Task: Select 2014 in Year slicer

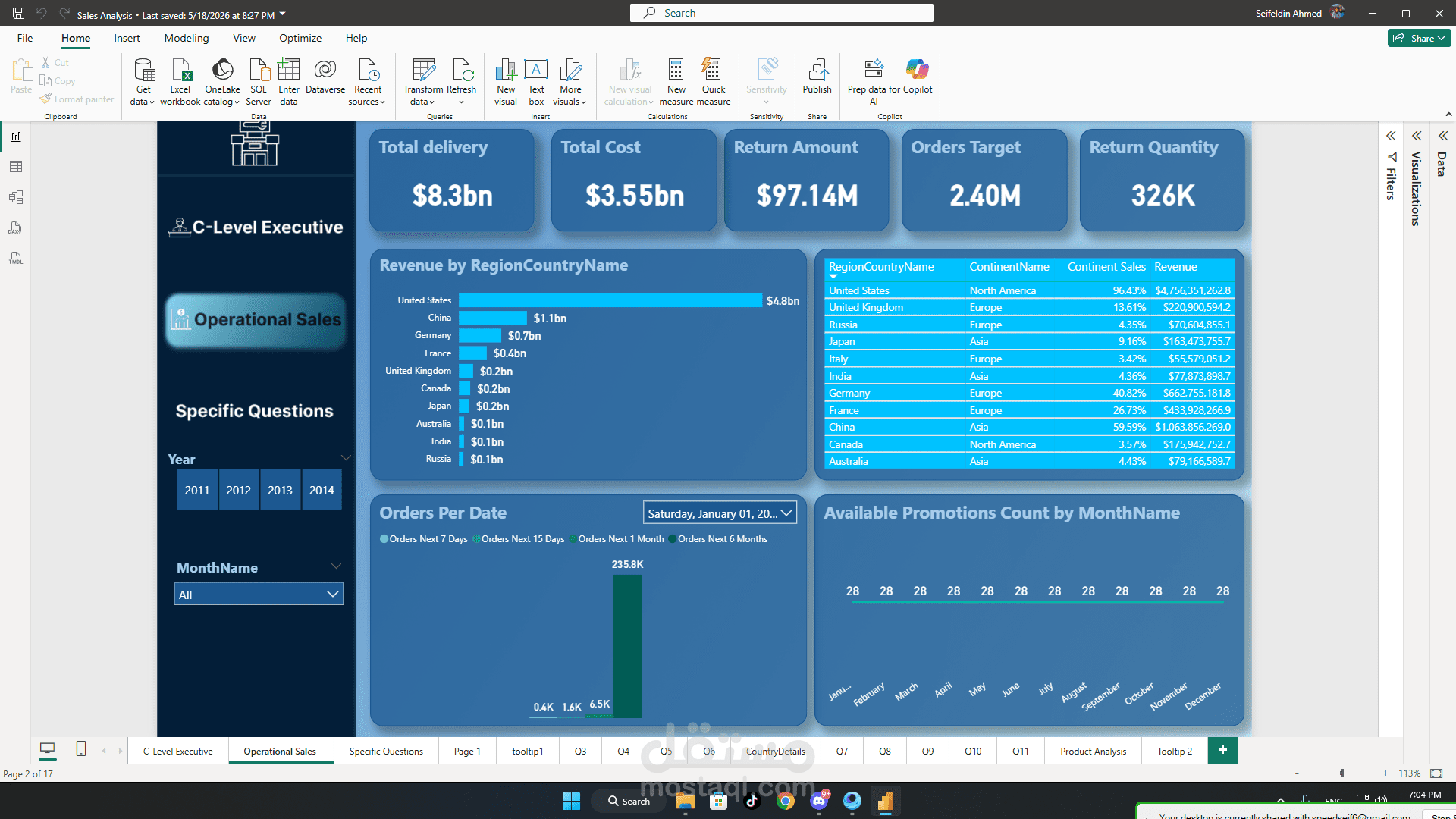Action: click(x=322, y=490)
